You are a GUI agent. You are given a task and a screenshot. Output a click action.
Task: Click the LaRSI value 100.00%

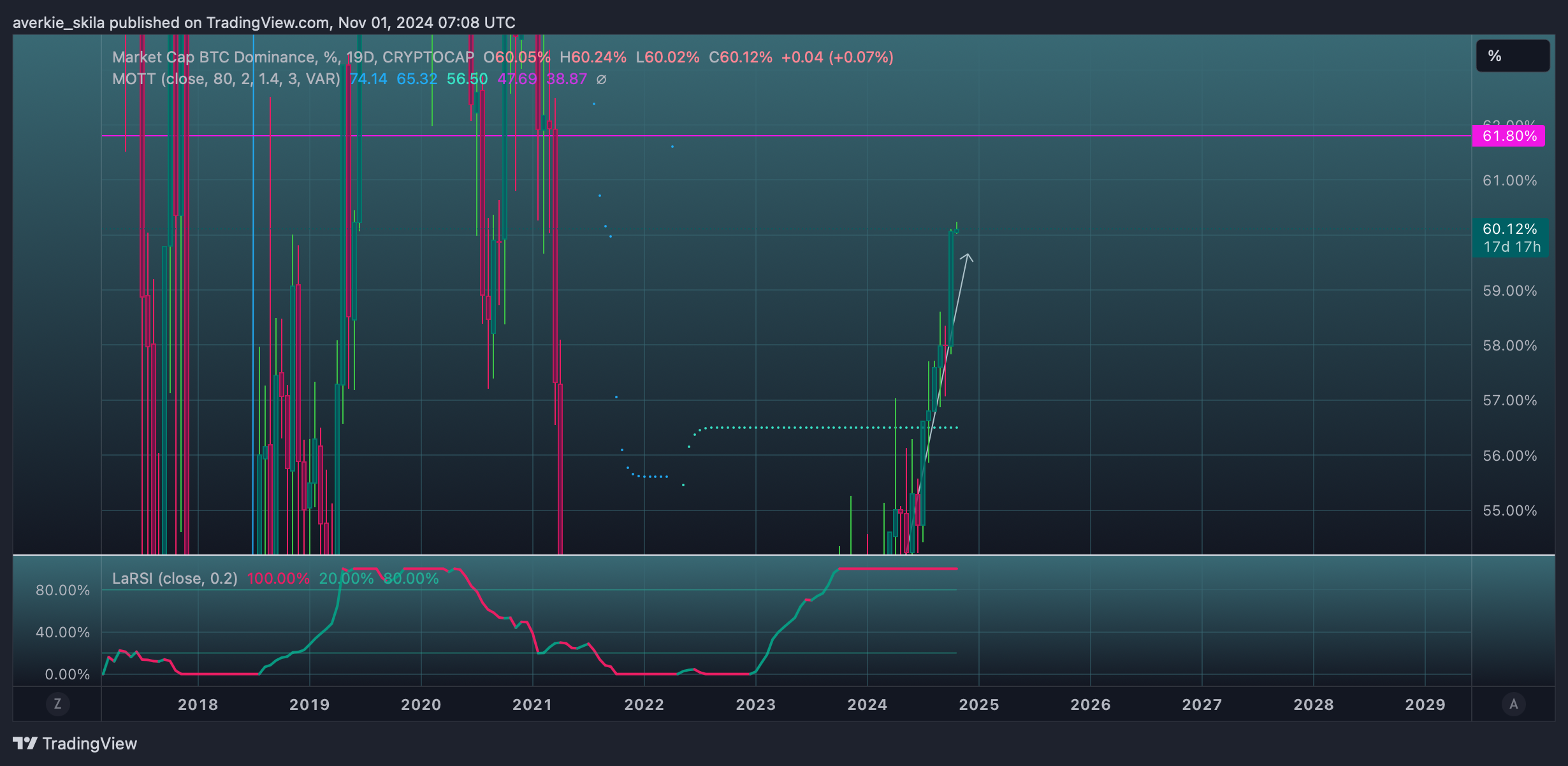pyautogui.click(x=279, y=579)
